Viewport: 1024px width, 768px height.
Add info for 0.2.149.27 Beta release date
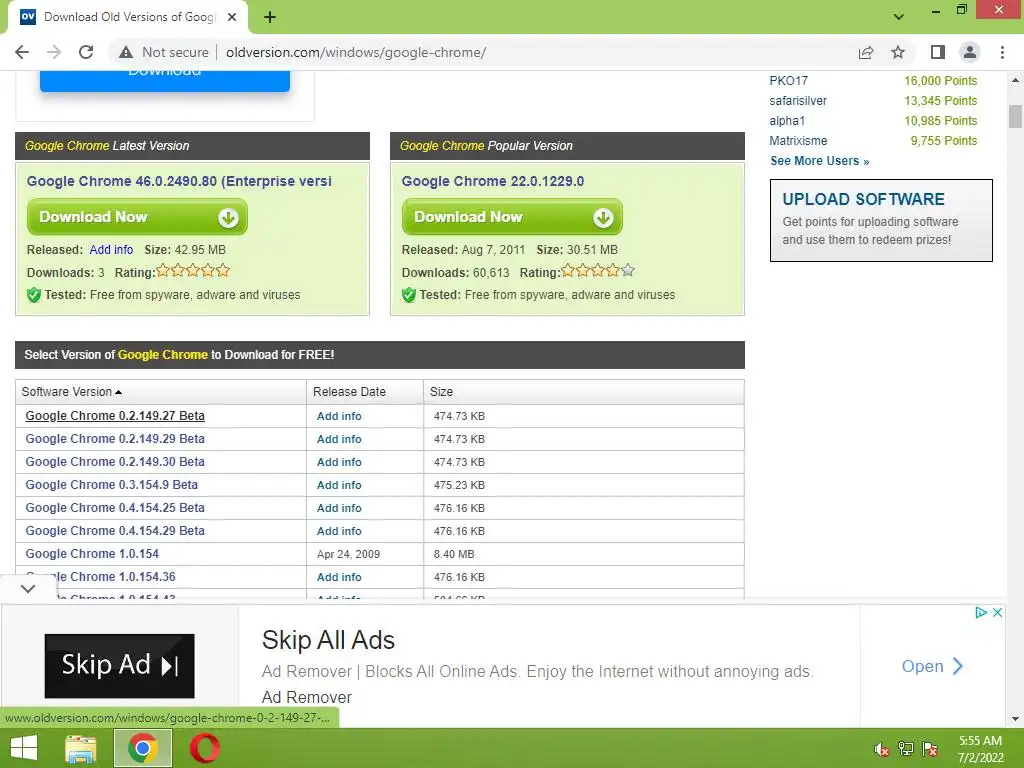click(x=339, y=416)
